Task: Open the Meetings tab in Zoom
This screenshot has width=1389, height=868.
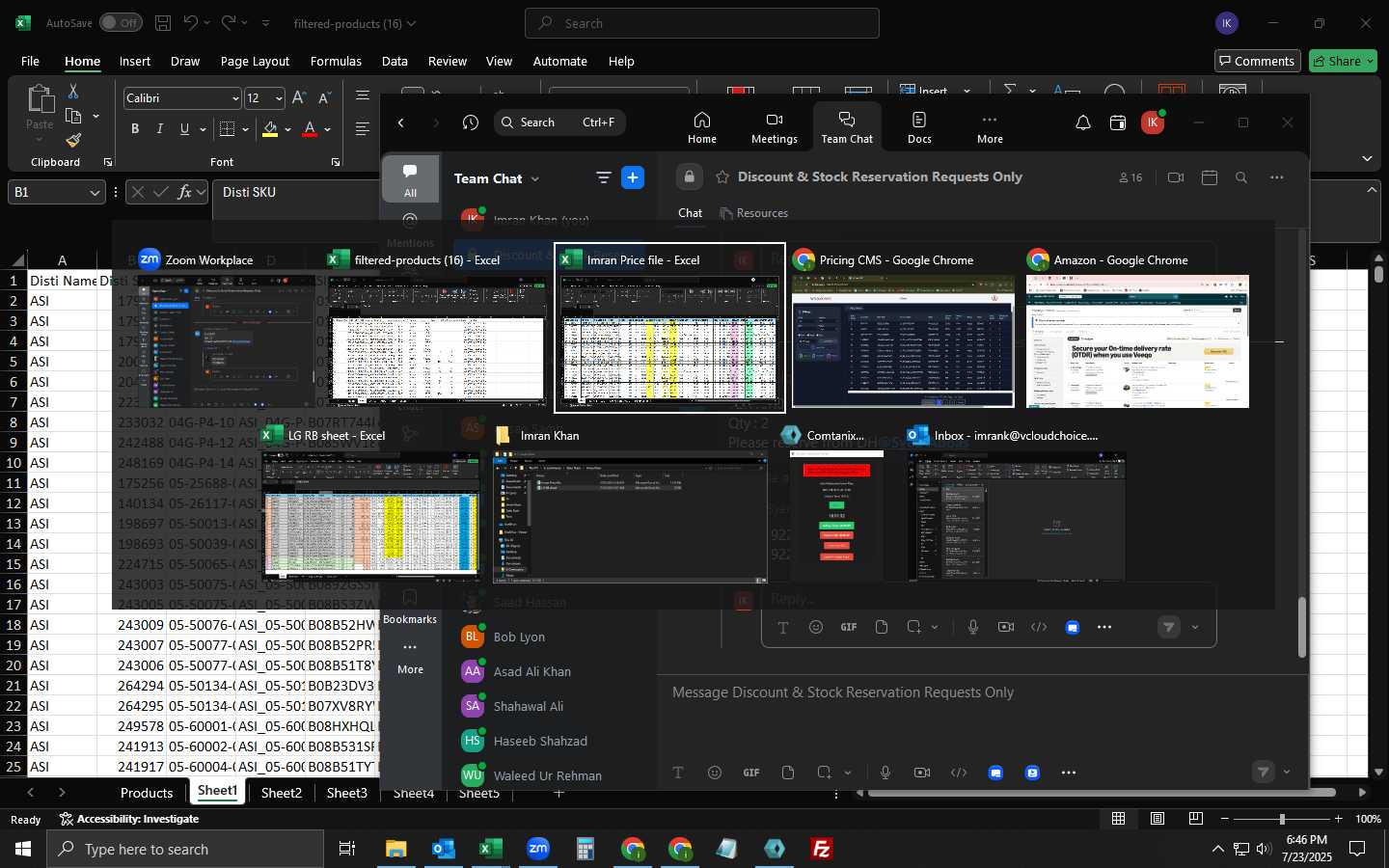Action: 775,127
